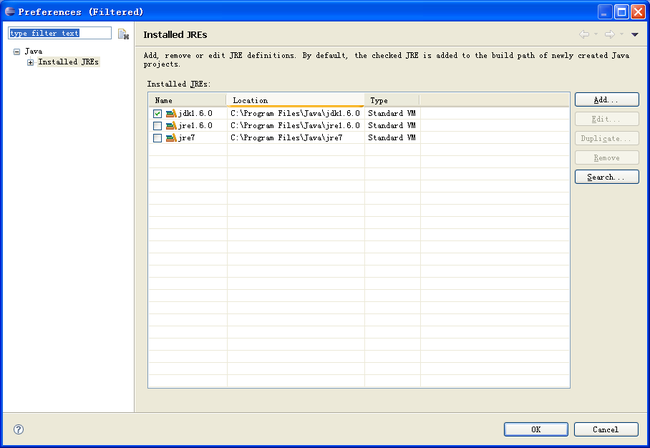Click location C:\Program Files\Java\jre1.6.0
The width and height of the screenshot is (650, 448).
click(x=295, y=125)
